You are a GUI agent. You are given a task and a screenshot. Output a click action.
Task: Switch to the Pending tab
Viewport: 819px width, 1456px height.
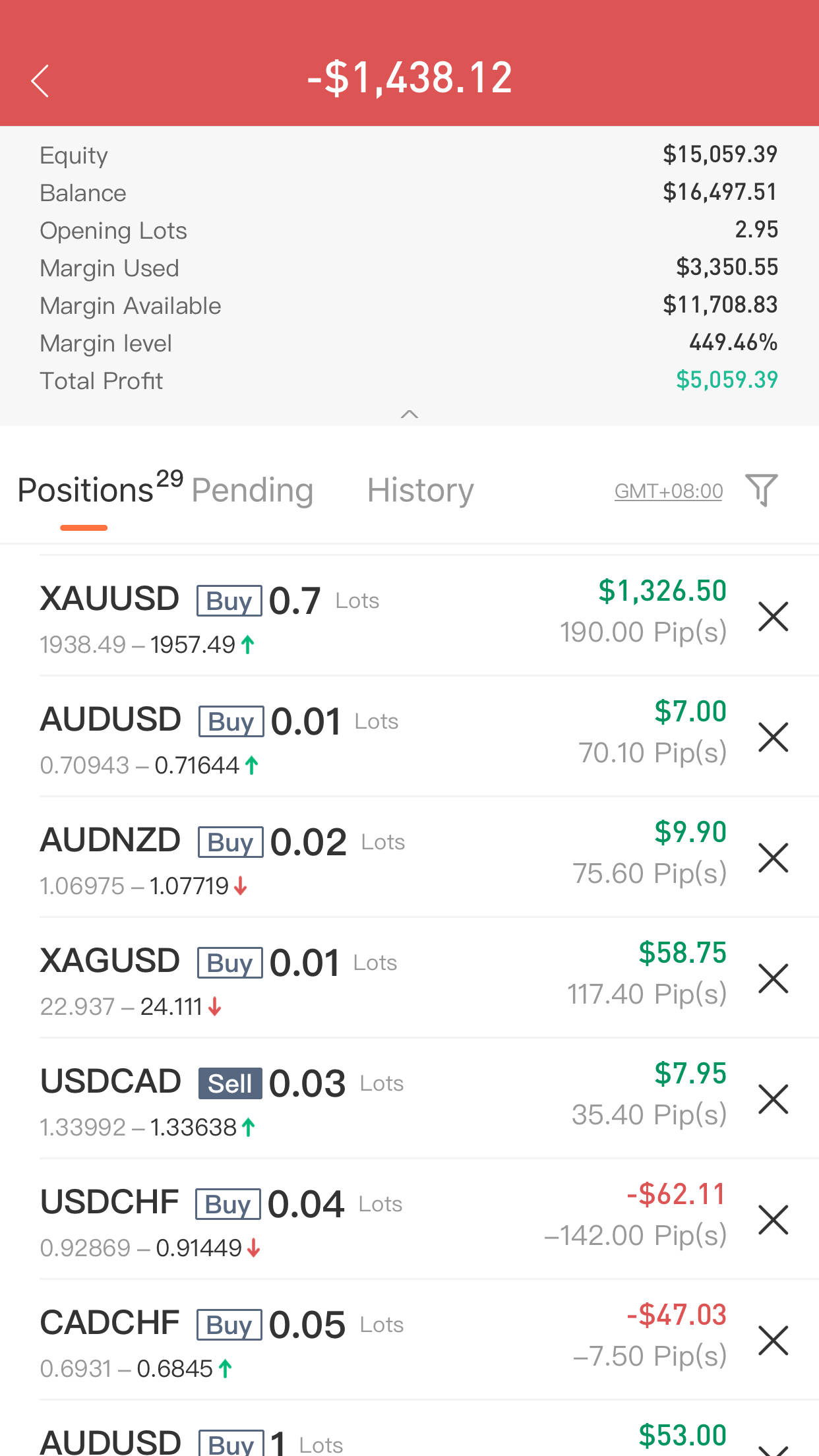(252, 491)
